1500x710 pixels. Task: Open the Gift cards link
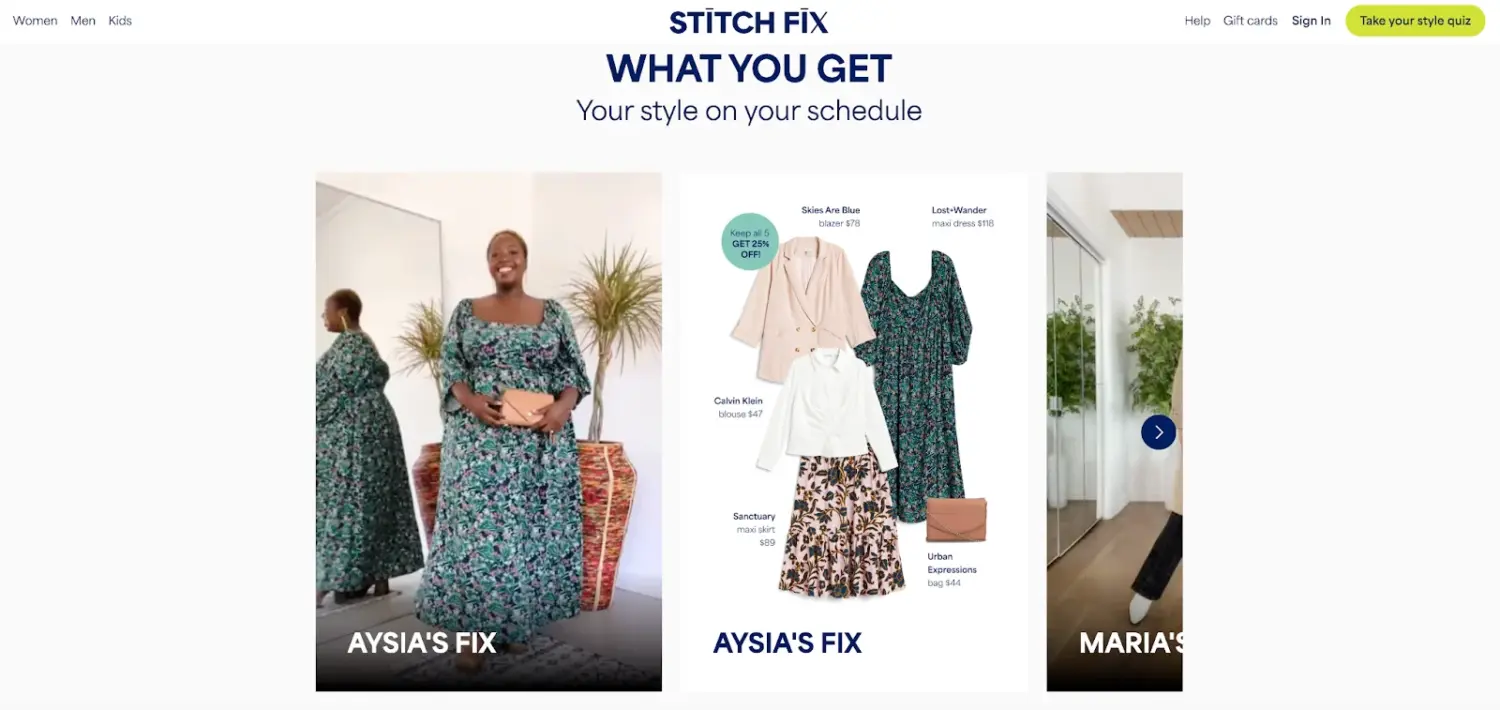[x=1250, y=21]
